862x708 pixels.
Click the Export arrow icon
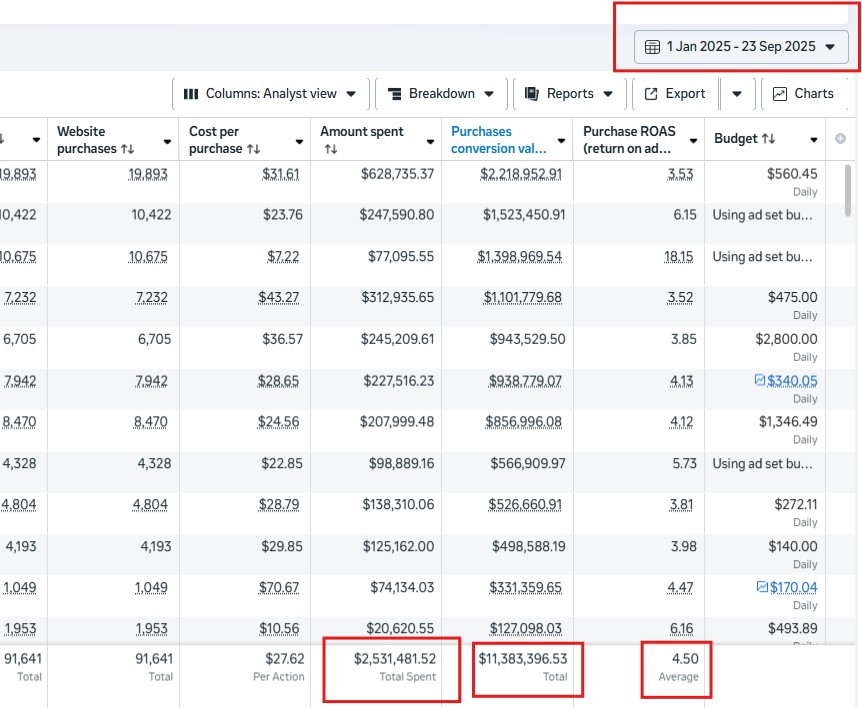coord(651,94)
